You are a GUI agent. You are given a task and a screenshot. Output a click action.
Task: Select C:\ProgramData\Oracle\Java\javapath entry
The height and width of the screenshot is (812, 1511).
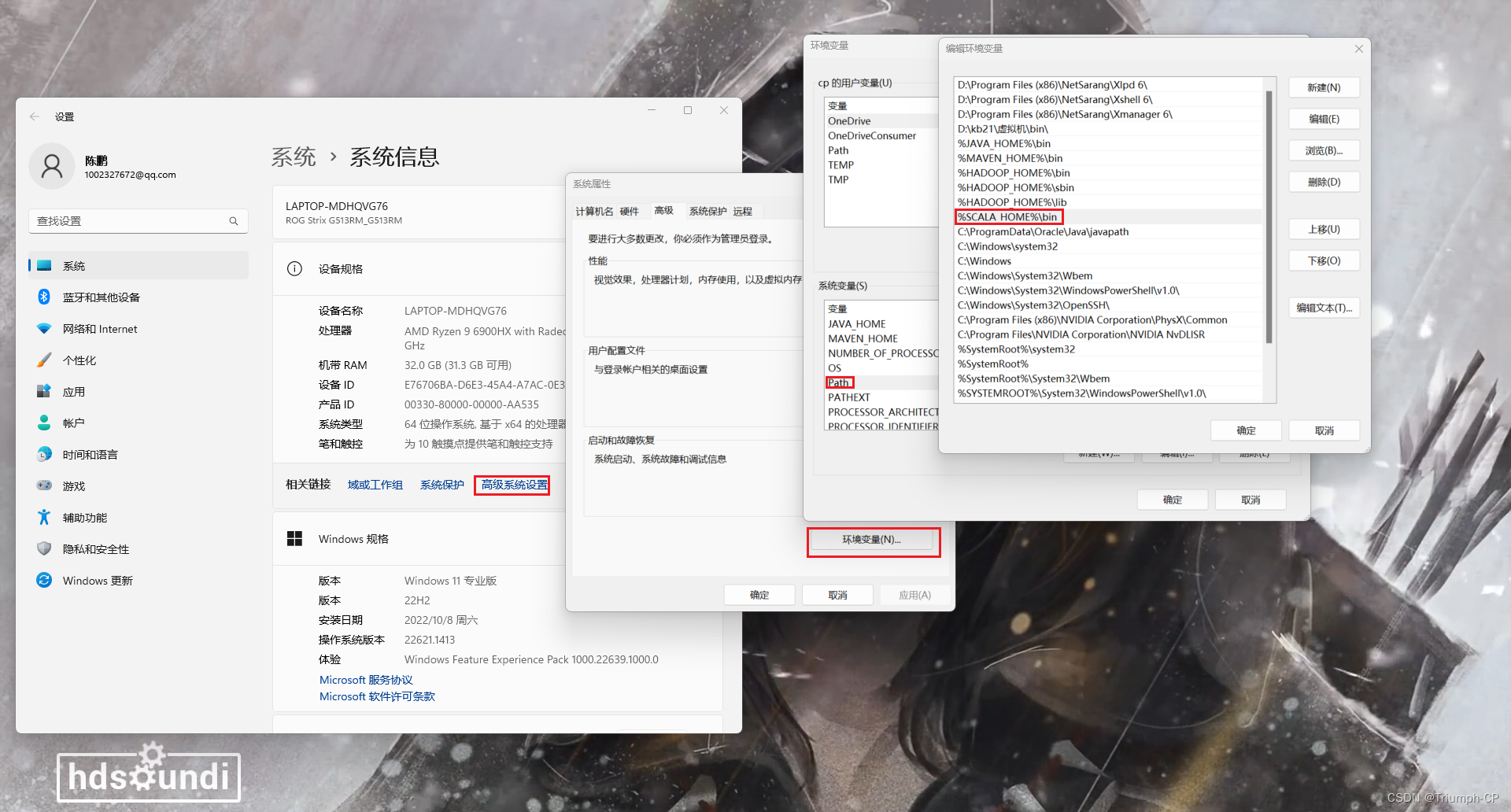point(1108,232)
